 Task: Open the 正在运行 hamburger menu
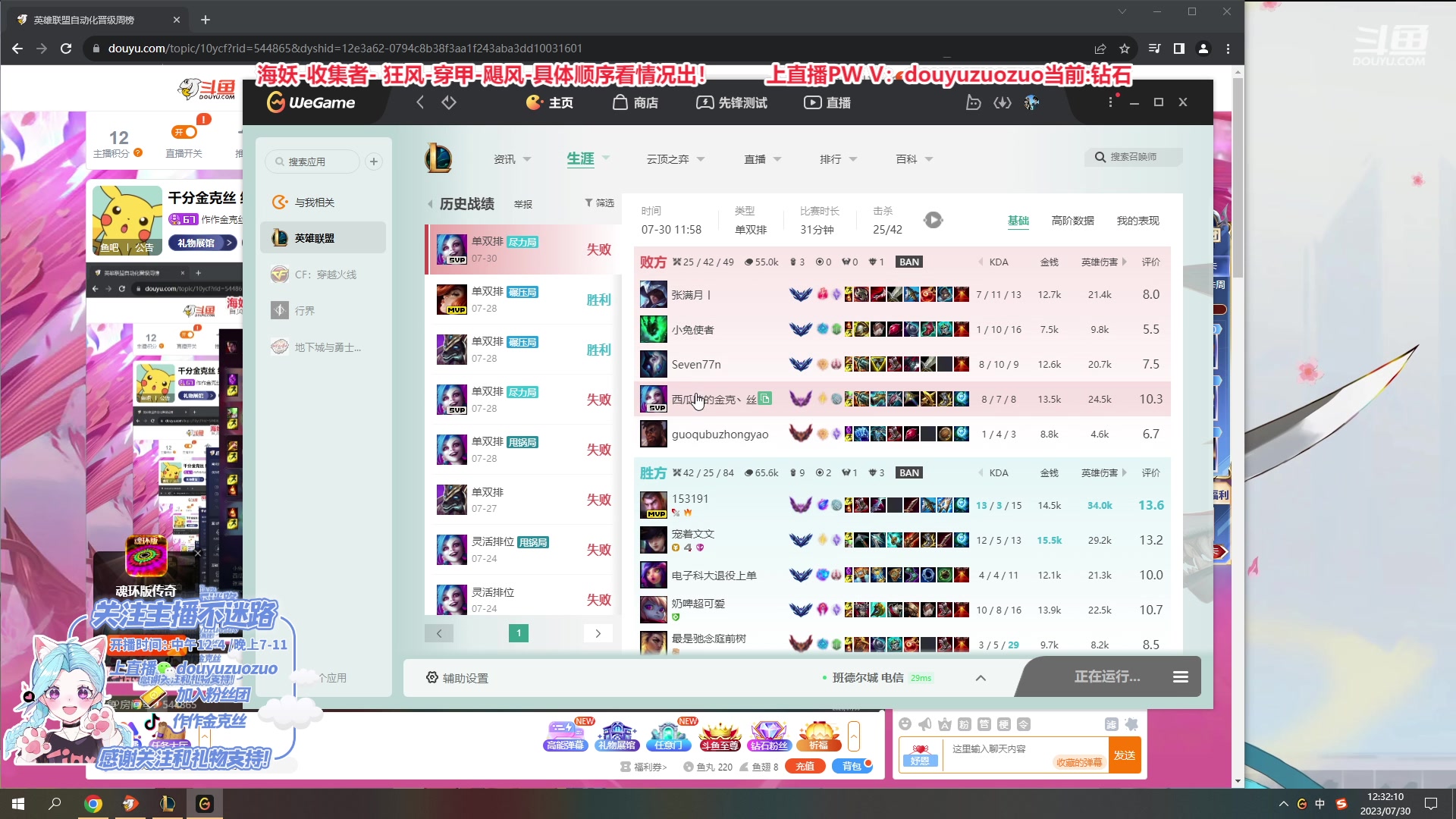pyautogui.click(x=1180, y=676)
